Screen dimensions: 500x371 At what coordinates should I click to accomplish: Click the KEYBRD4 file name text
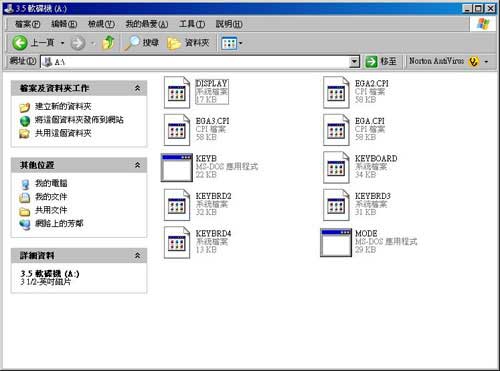tap(213, 233)
